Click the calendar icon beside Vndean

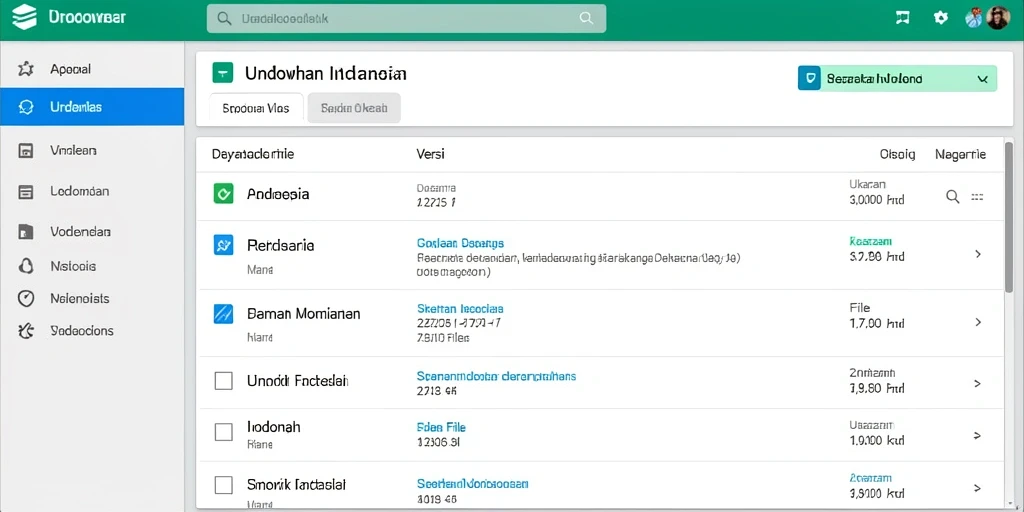(x=26, y=151)
